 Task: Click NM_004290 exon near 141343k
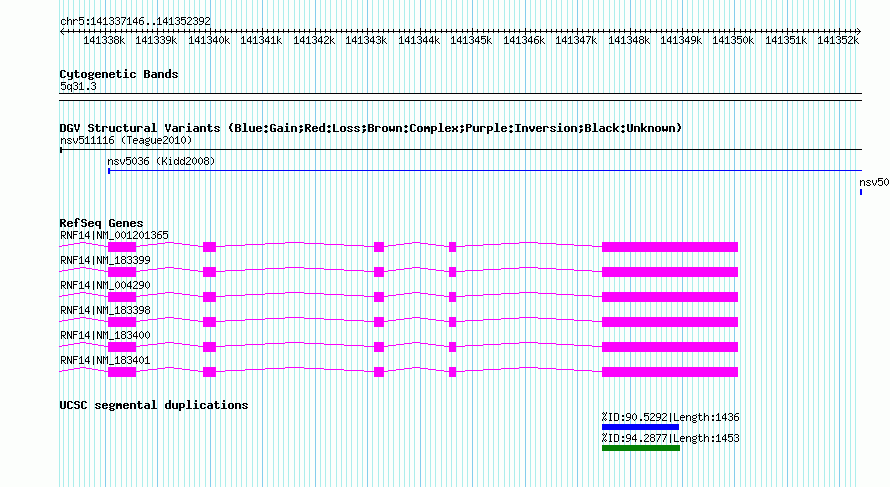[x=379, y=297]
